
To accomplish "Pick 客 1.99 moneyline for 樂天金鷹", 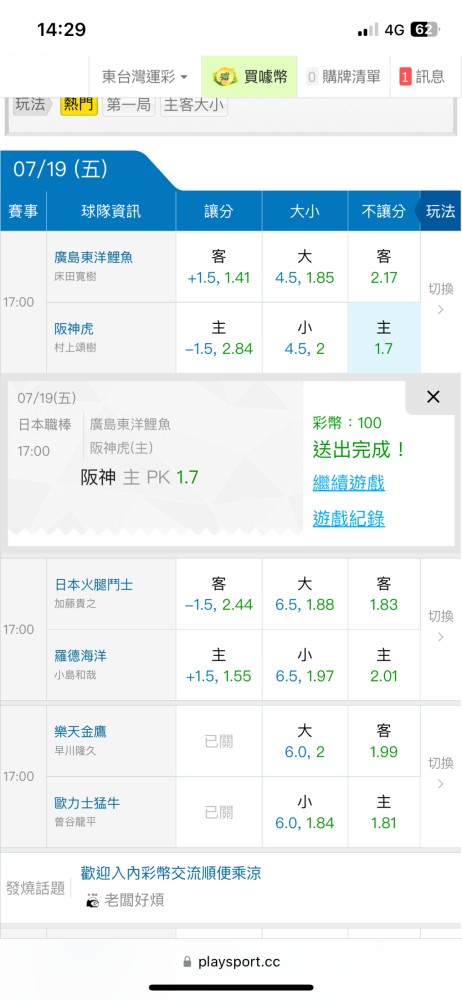I will [x=384, y=740].
